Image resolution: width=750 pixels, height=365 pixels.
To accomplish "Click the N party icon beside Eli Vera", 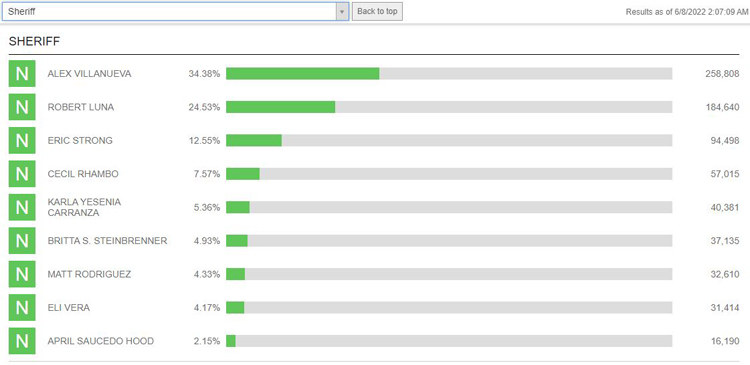I will pyautogui.click(x=22, y=308).
